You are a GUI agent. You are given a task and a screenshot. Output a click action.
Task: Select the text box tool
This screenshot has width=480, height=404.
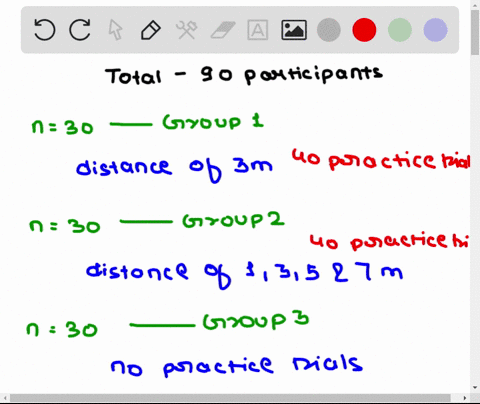pyautogui.click(x=258, y=30)
